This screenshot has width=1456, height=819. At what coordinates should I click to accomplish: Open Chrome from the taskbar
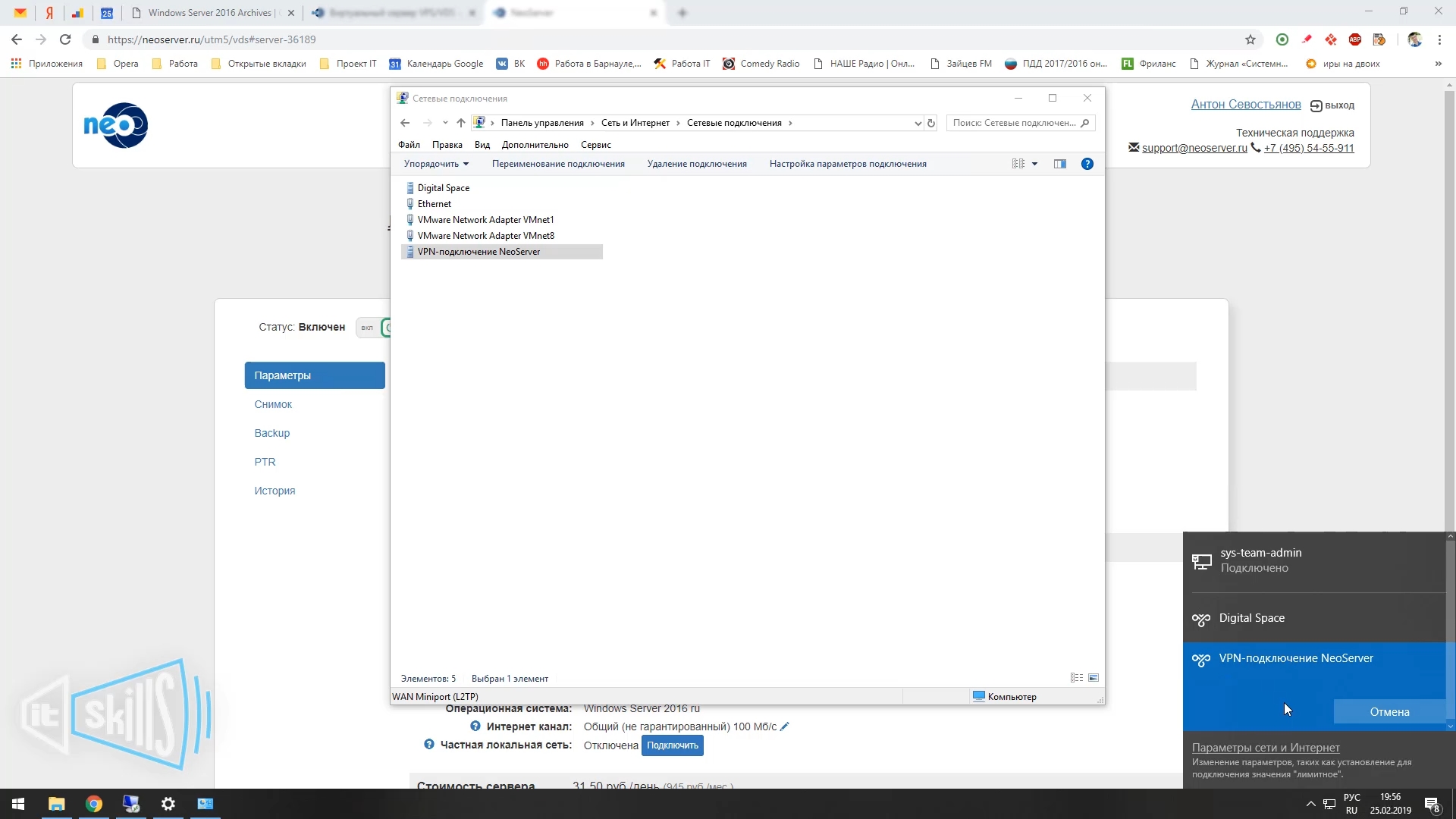pos(94,804)
